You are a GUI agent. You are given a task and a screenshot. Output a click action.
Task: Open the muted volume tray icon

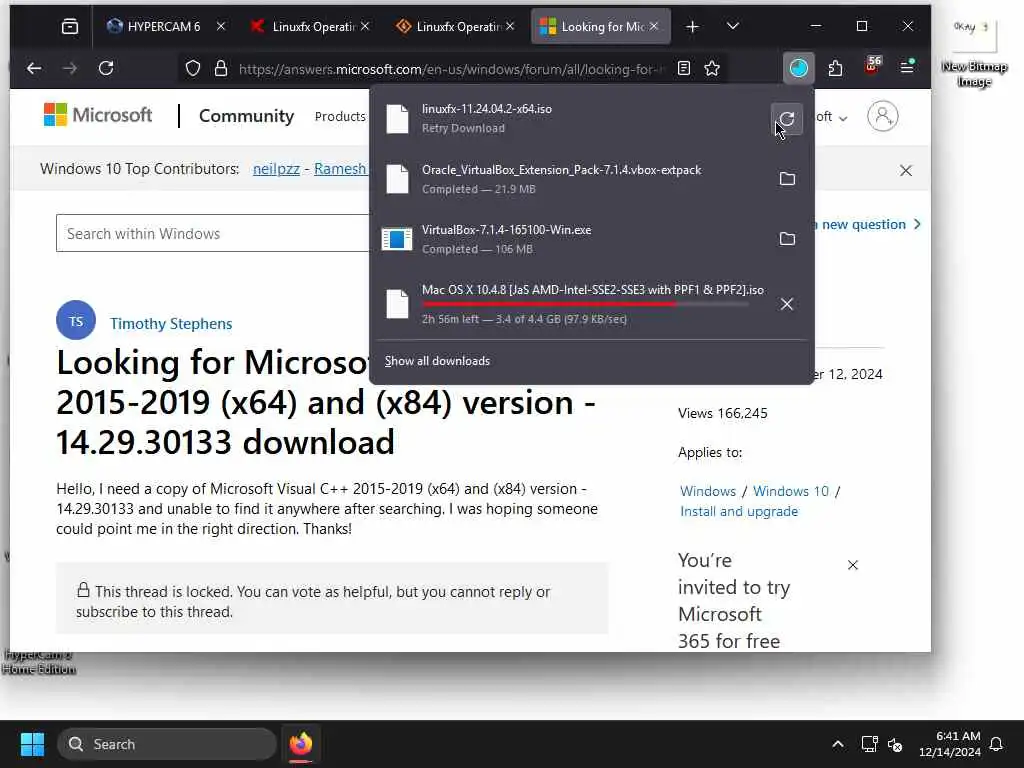click(x=895, y=744)
